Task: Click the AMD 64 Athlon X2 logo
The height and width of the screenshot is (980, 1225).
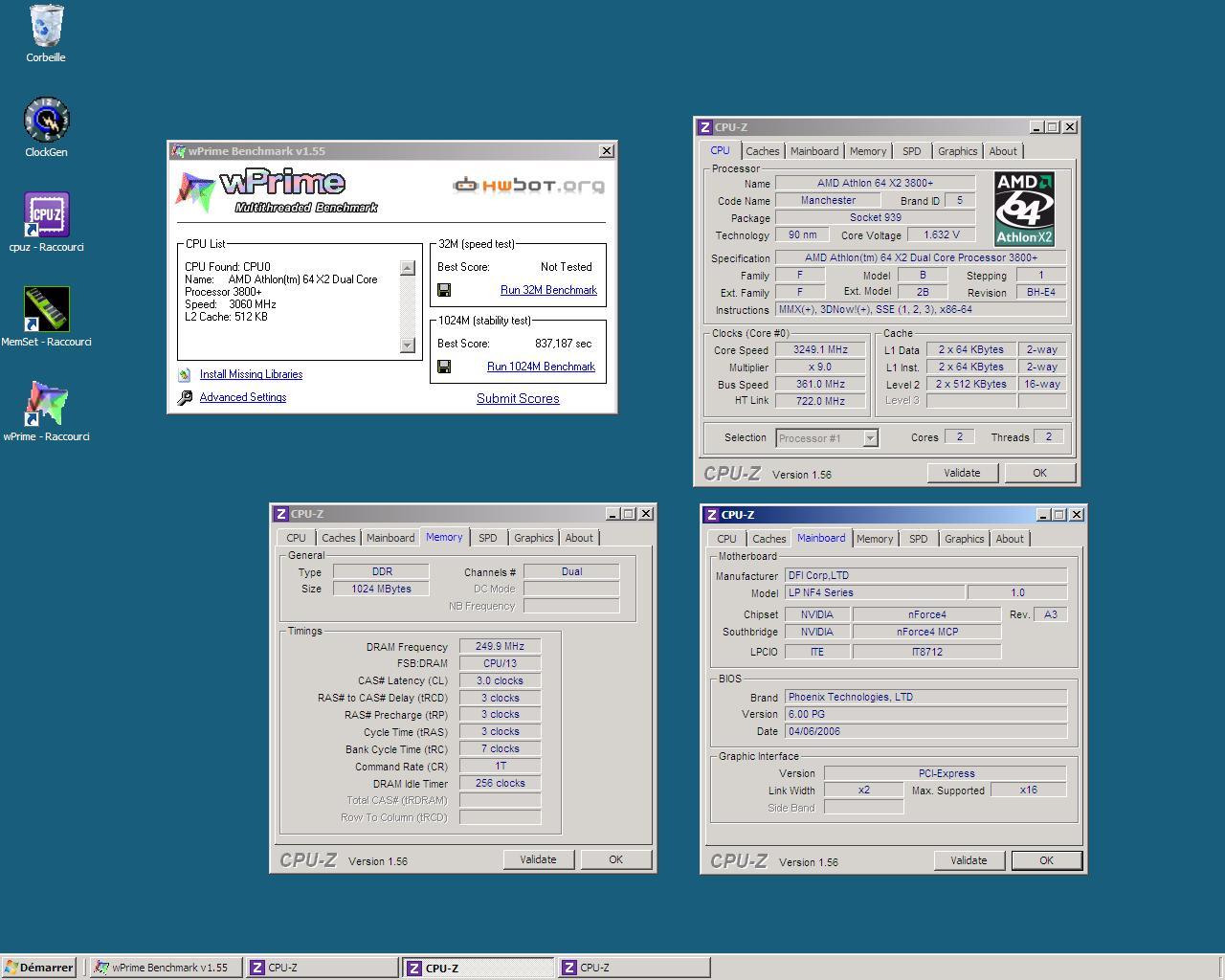Action: (x=1024, y=209)
